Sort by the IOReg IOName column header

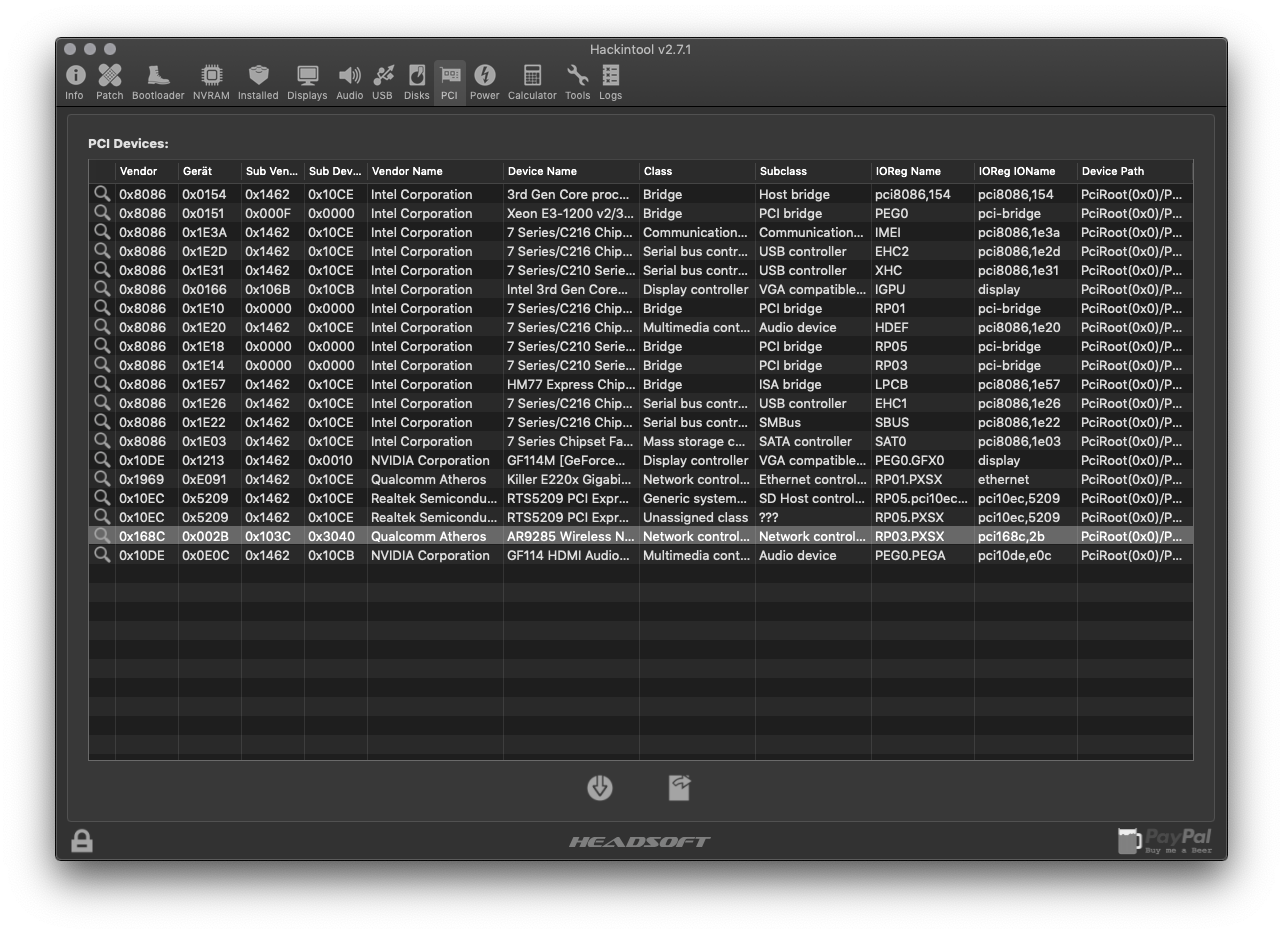click(1026, 171)
